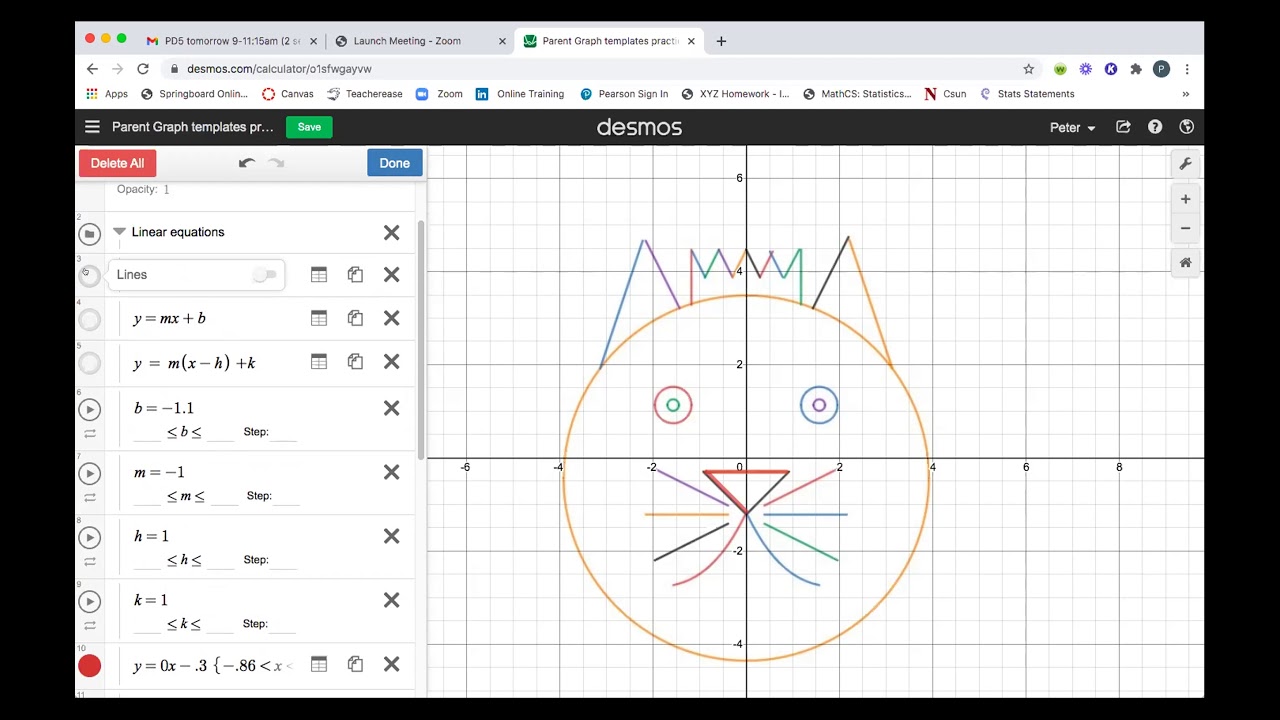Delete the y=mx+b expression
1280x720 pixels.
392,318
